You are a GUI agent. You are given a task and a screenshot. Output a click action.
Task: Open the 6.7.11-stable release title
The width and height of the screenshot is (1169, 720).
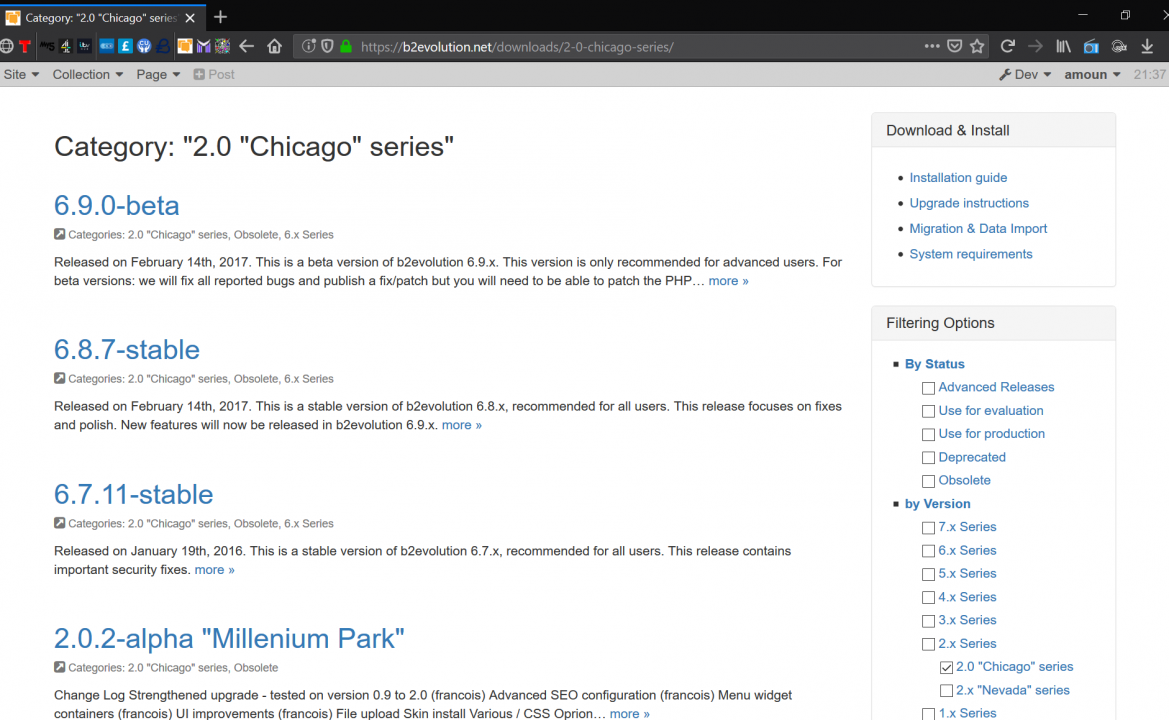pos(133,493)
